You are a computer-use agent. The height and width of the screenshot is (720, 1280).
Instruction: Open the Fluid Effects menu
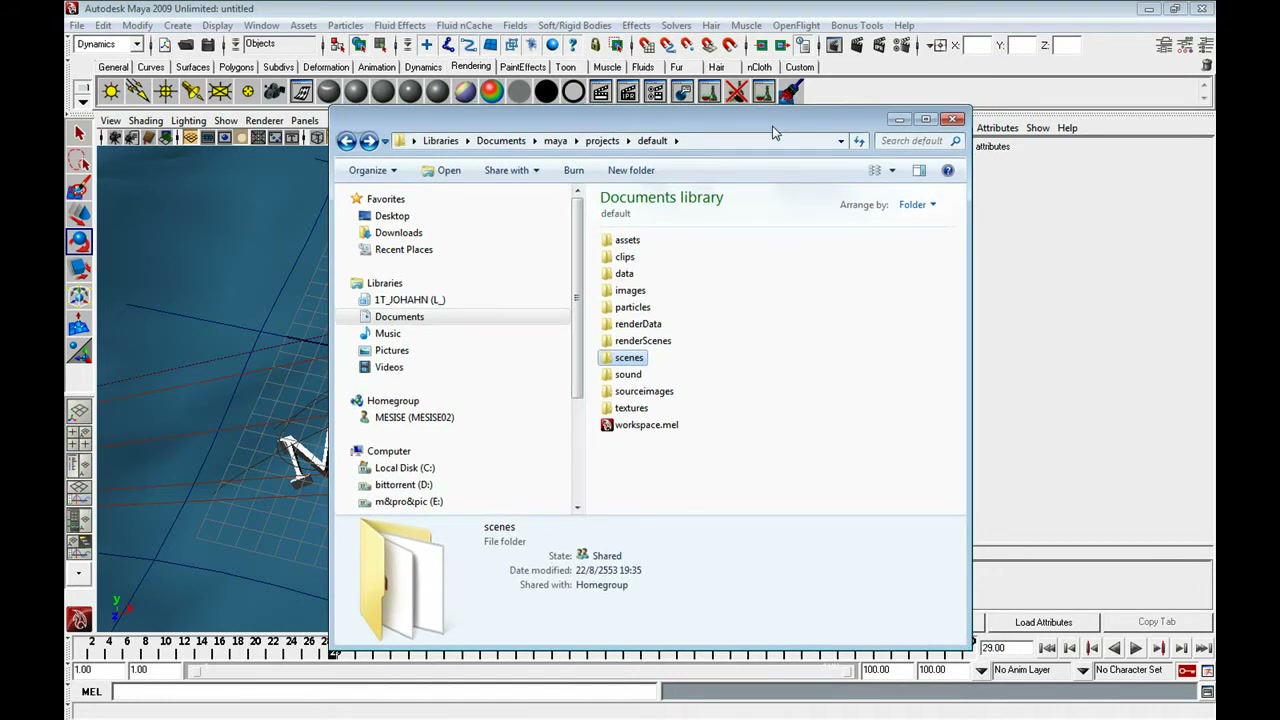pos(400,25)
